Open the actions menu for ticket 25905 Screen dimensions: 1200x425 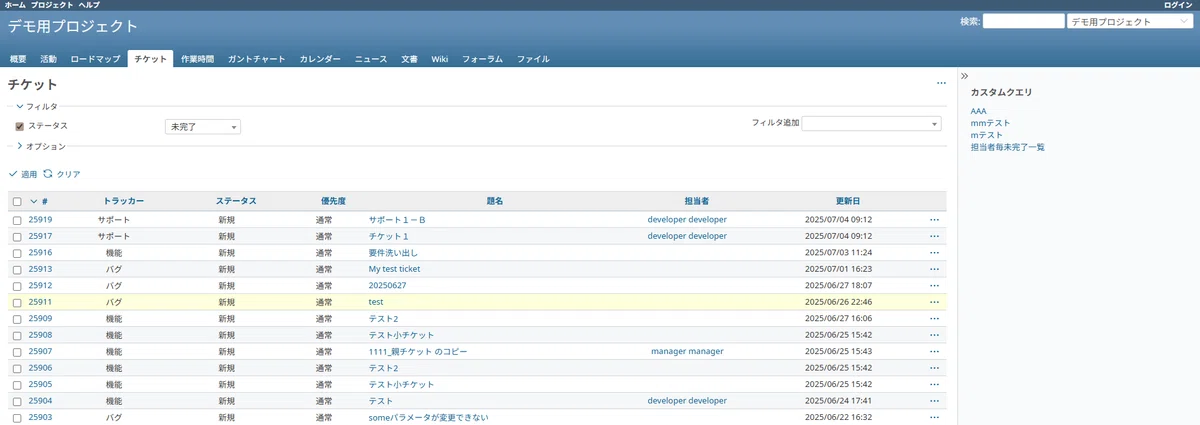935,384
